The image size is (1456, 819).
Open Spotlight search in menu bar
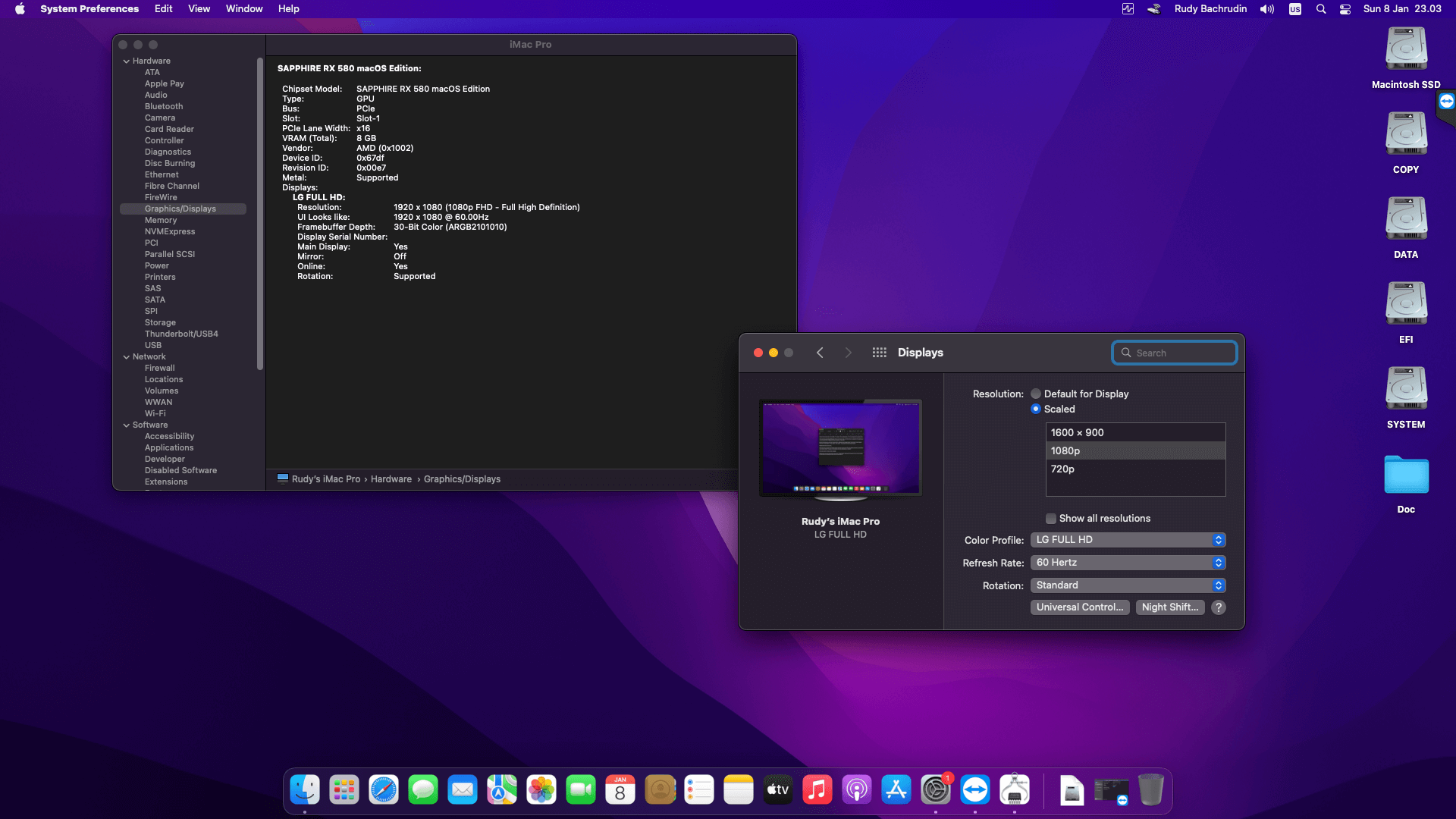coord(1321,9)
